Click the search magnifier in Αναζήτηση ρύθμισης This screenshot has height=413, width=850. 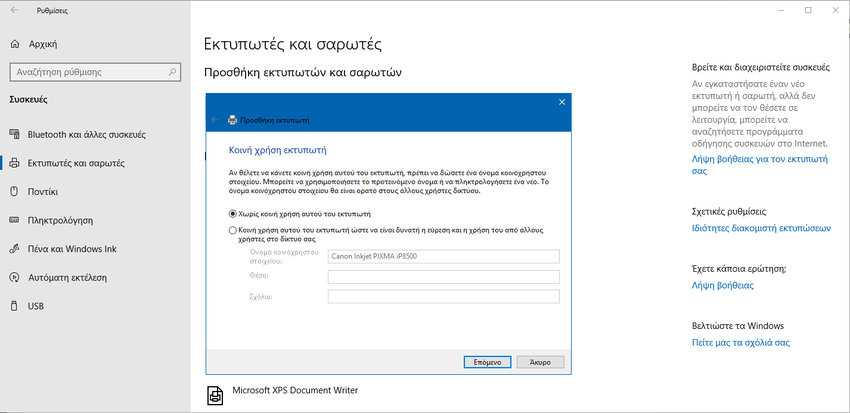[172, 72]
